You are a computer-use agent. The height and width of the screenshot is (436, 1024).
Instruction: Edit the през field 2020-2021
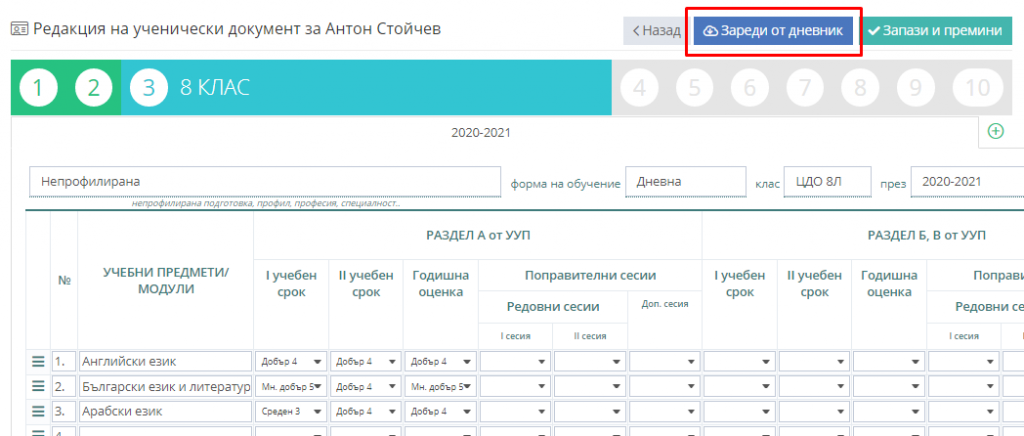point(967,181)
